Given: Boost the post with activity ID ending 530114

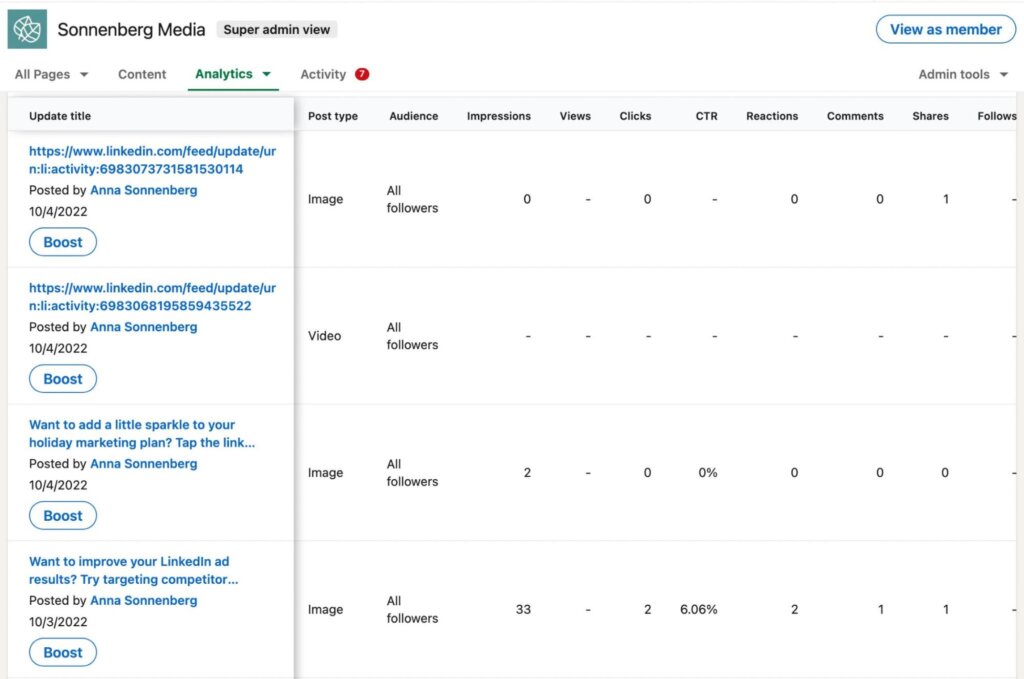Looking at the screenshot, I should (x=63, y=242).
